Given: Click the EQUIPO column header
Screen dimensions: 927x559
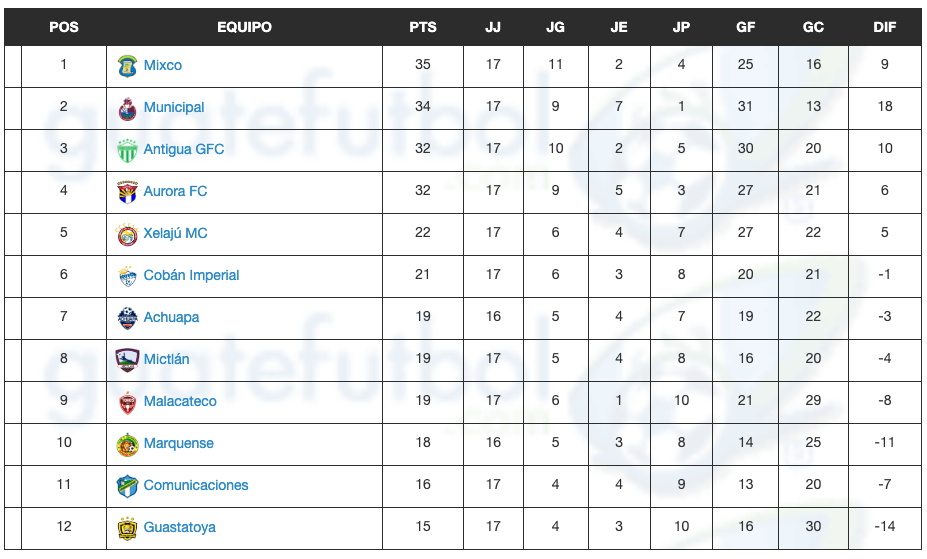Looking at the screenshot, I should 244,27.
